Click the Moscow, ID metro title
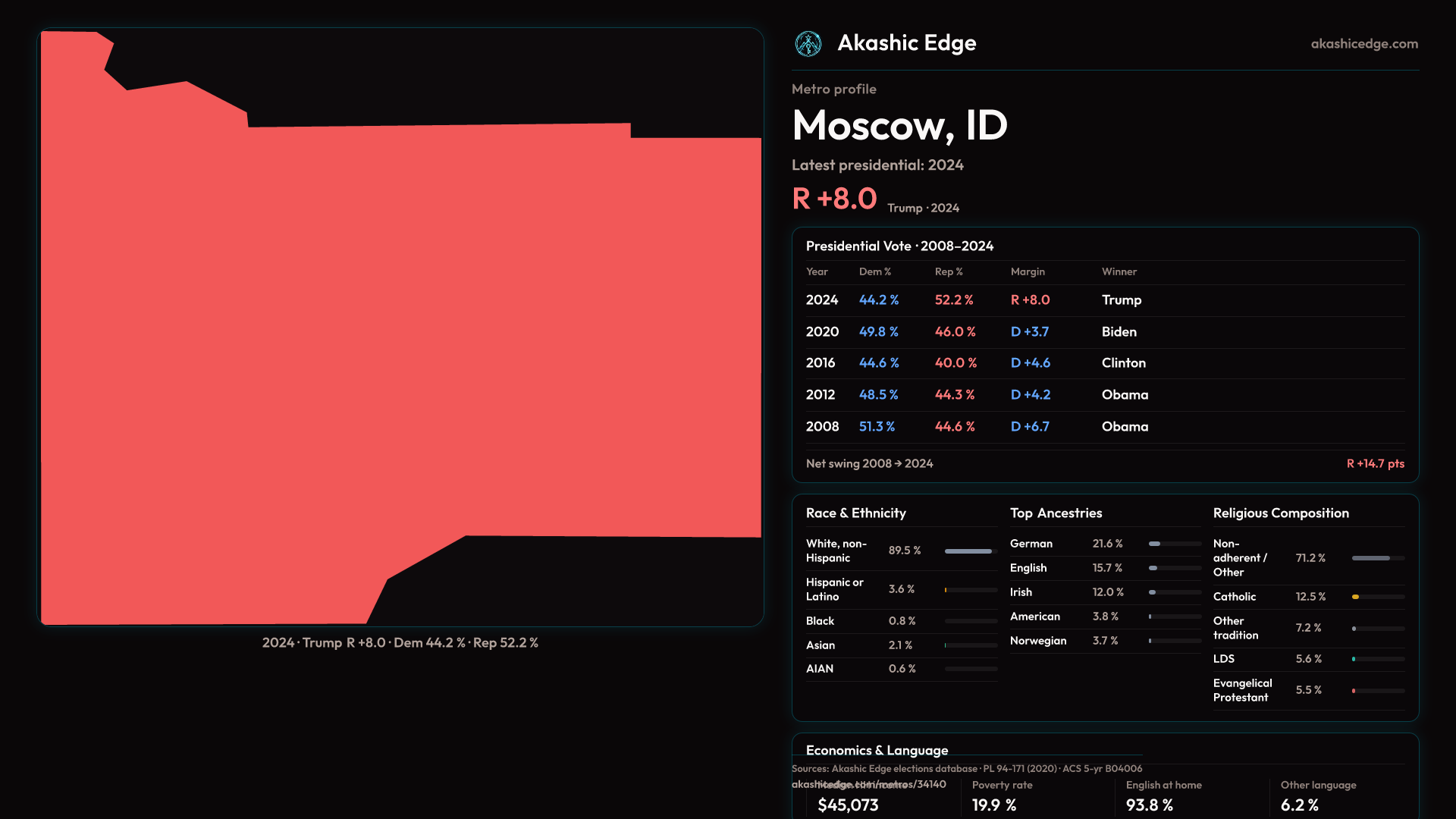Image resolution: width=1456 pixels, height=819 pixels. [x=899, y=125]
